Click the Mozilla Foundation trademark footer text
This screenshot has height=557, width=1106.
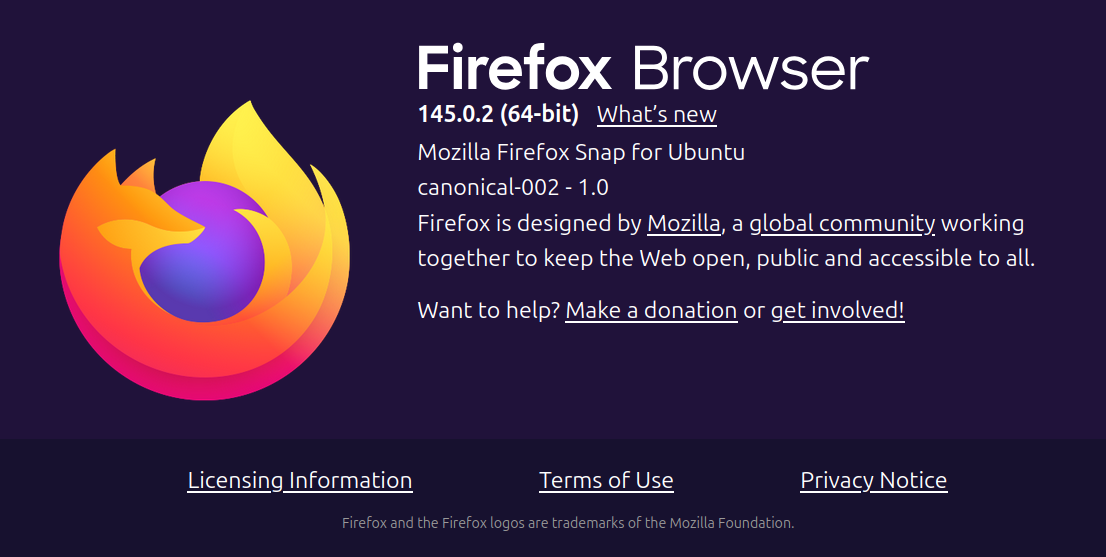point(568,523)
